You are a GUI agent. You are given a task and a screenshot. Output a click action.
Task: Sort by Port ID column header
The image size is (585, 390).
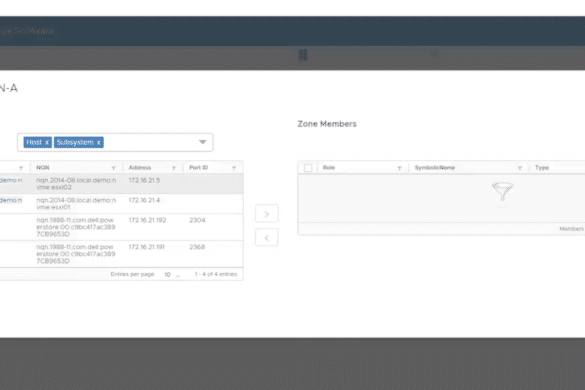point(198,168)
